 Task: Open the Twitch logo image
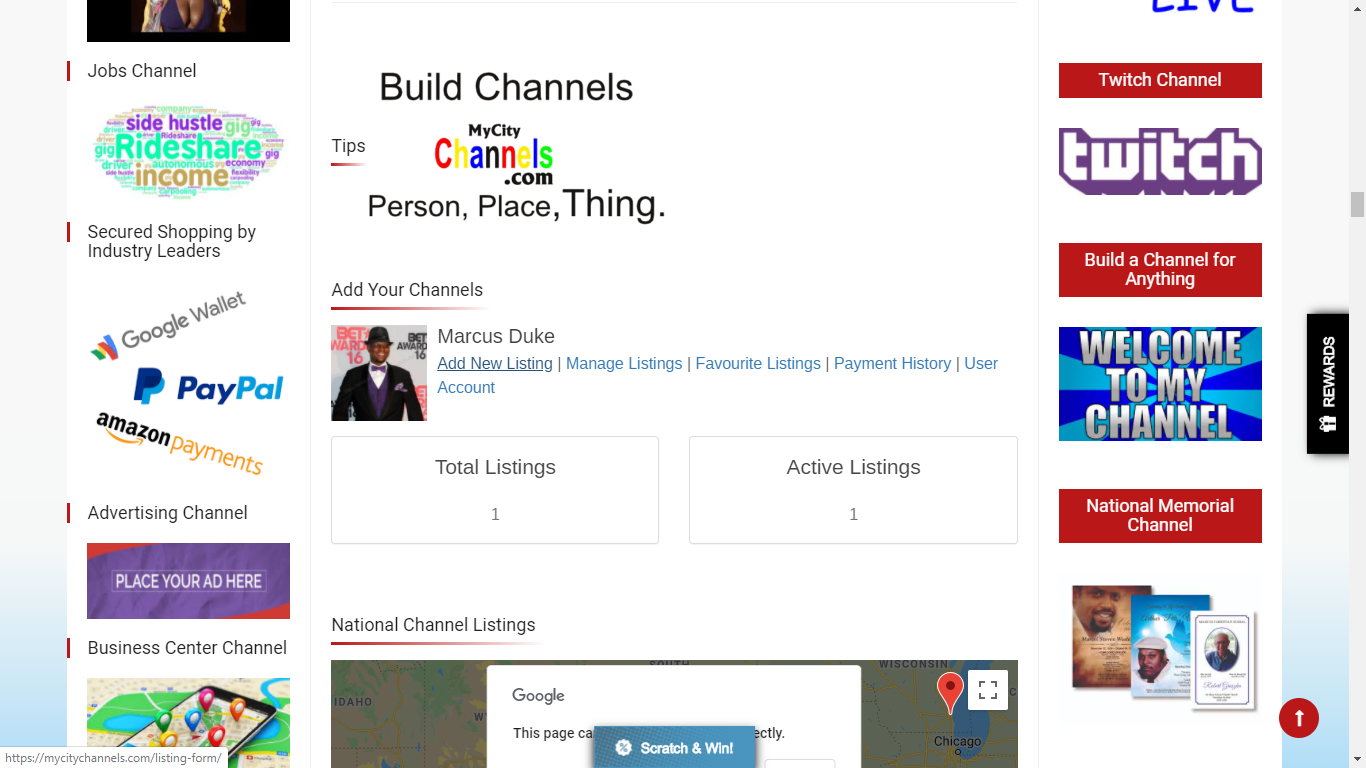tap(1160, 161)
